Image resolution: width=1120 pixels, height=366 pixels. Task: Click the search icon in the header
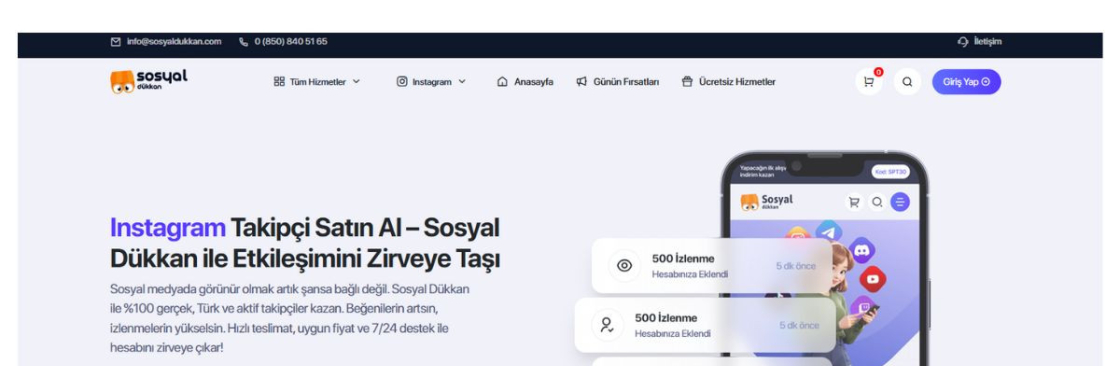907,81
